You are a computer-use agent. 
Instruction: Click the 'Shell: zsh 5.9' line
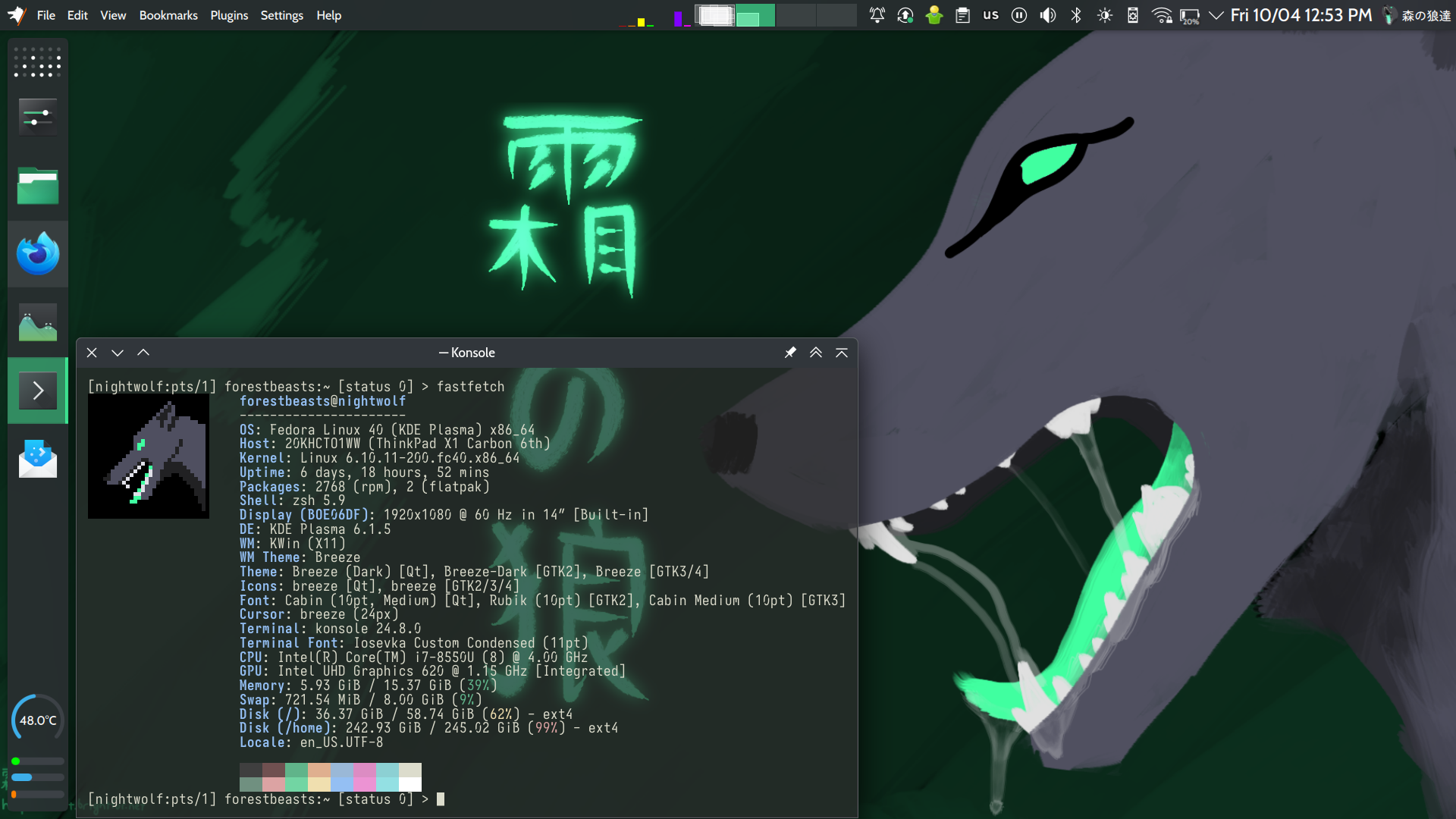[292, 500]
